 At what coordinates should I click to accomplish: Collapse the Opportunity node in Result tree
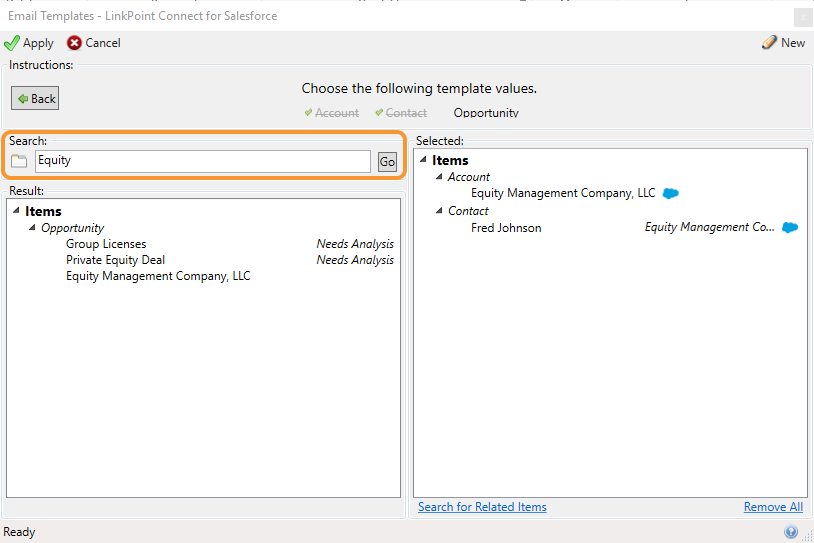coord(32,227)
